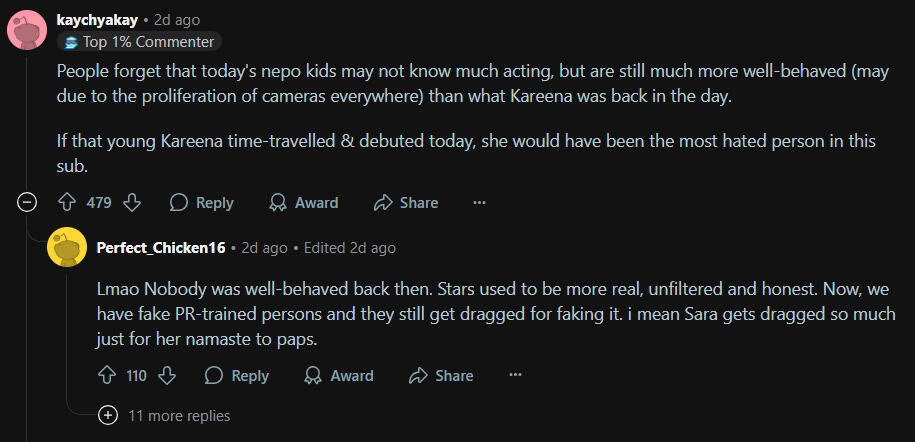Downvote Perfect_Chicken16's reply
The image size is (915, 442).
(x=167, y=375)
